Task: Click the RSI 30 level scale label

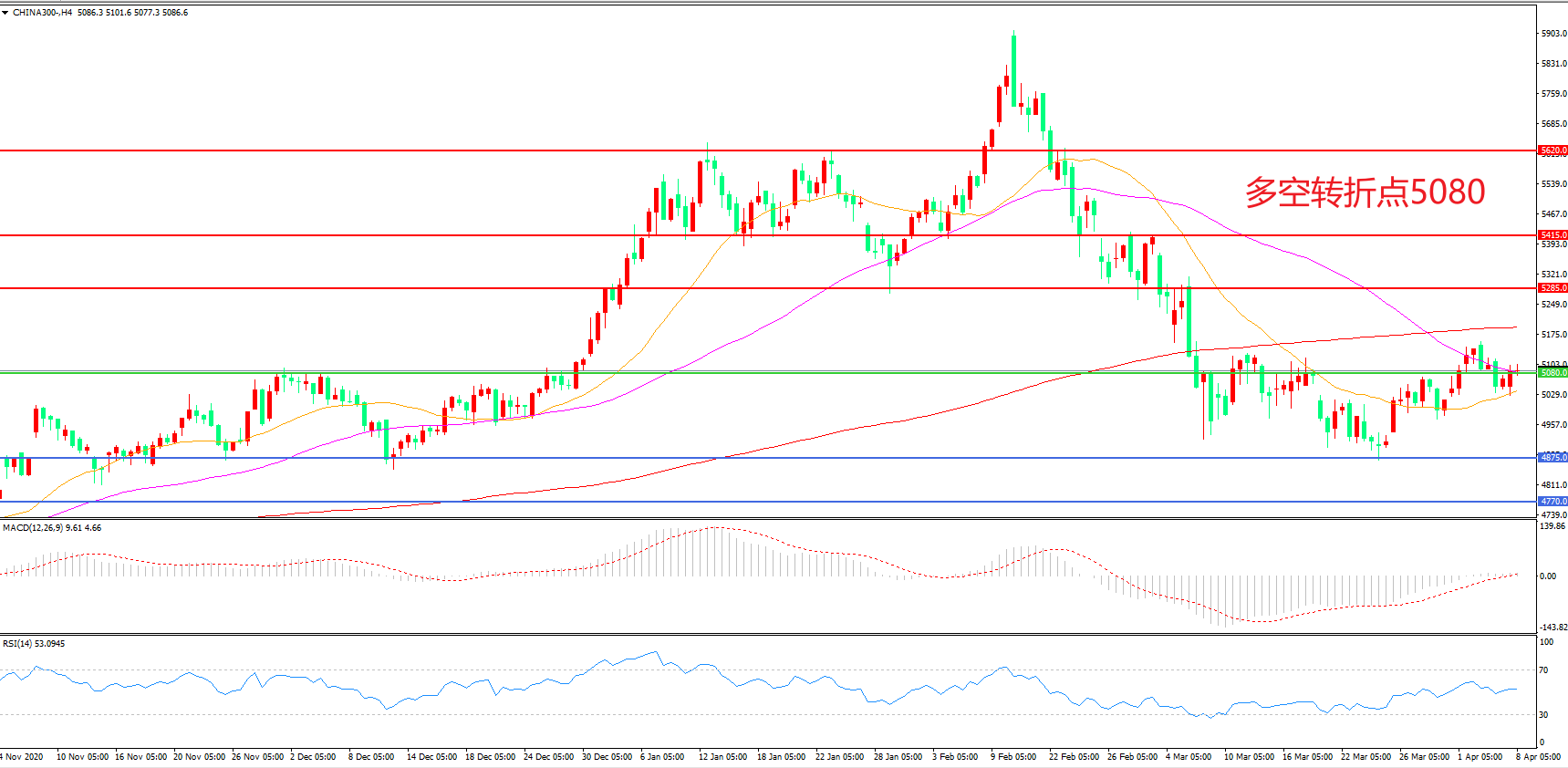Action: click(1543, 715)
